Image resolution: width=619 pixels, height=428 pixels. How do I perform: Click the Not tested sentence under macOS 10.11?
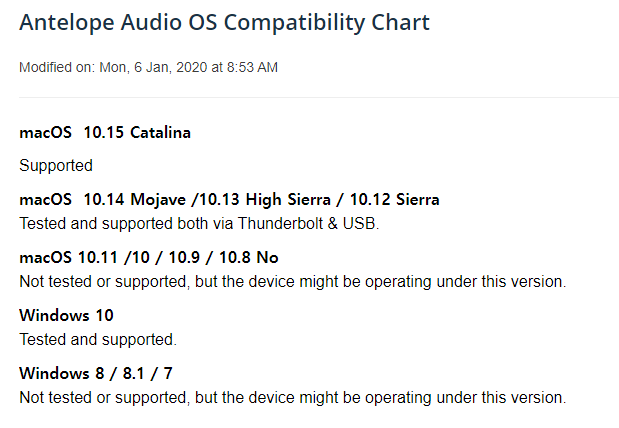click(293, 282)
